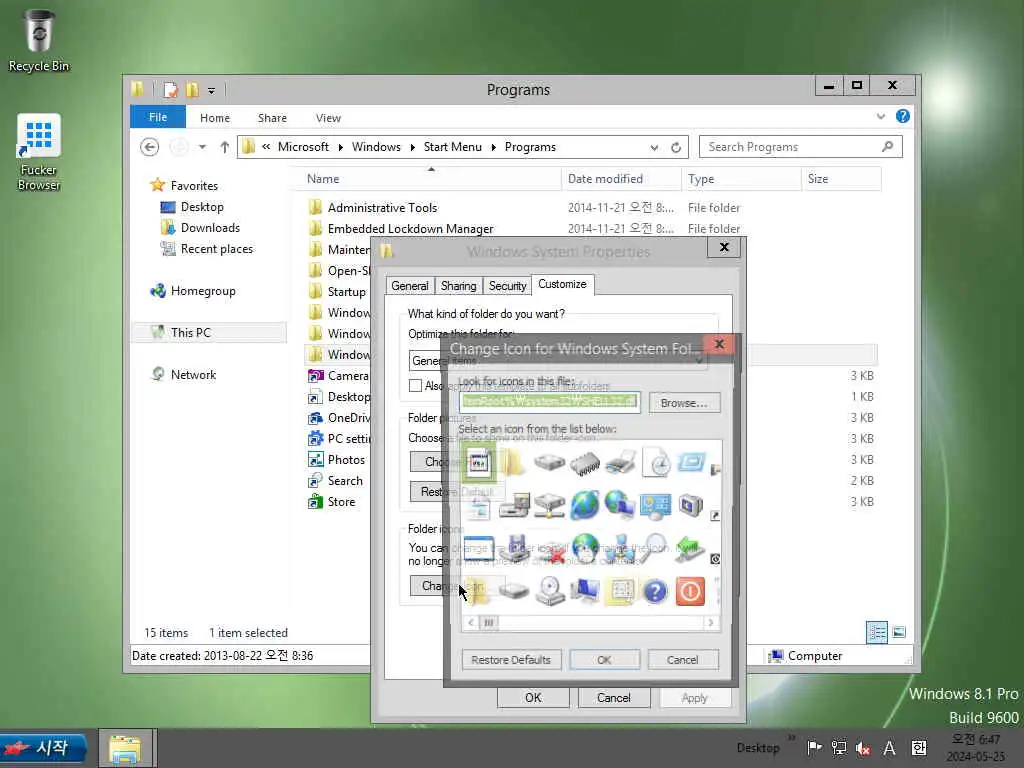Open the Recycle Bin desktop icon
Viewport: 1024px width, 768px height.
point(39,41)
